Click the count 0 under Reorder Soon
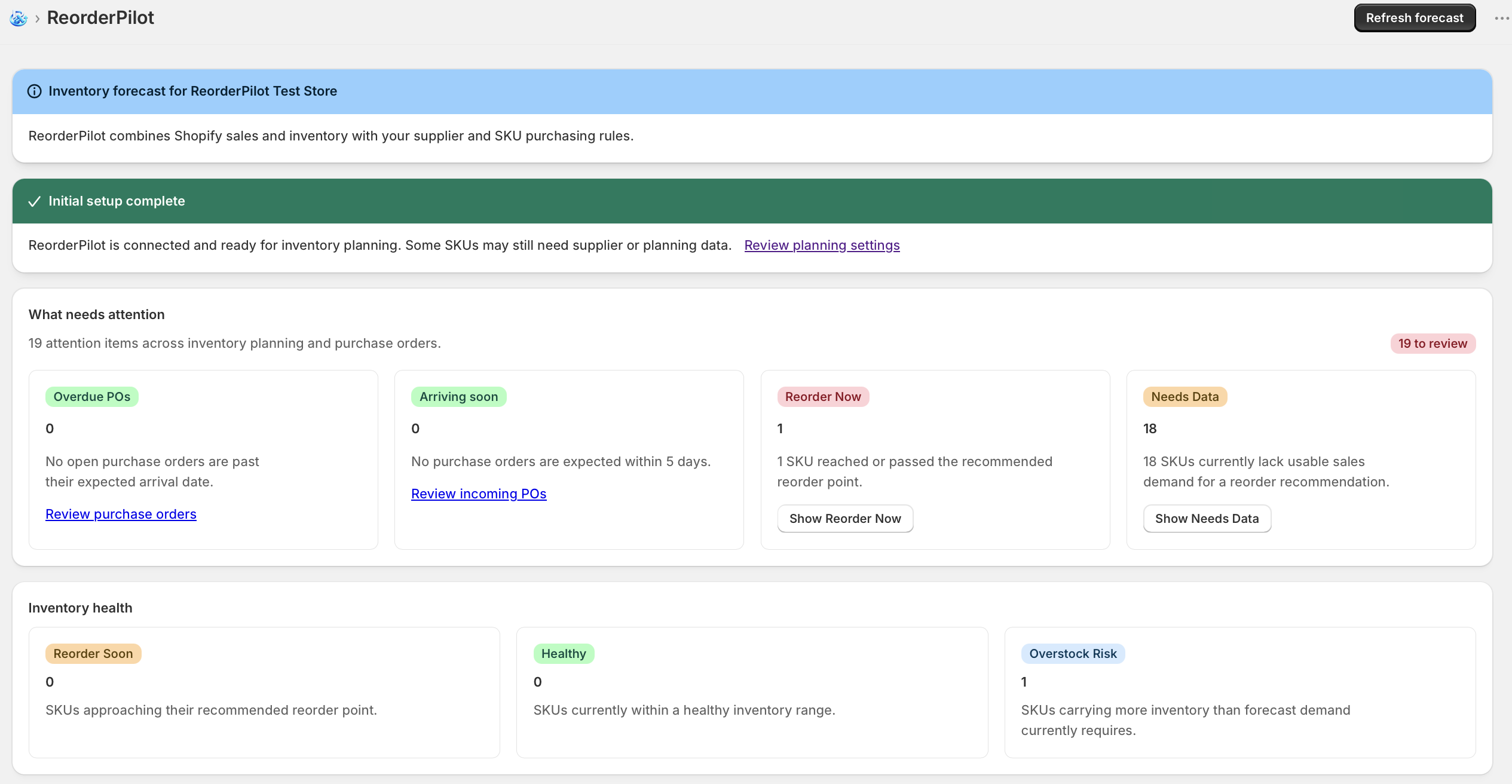 (x=50, y=682)
